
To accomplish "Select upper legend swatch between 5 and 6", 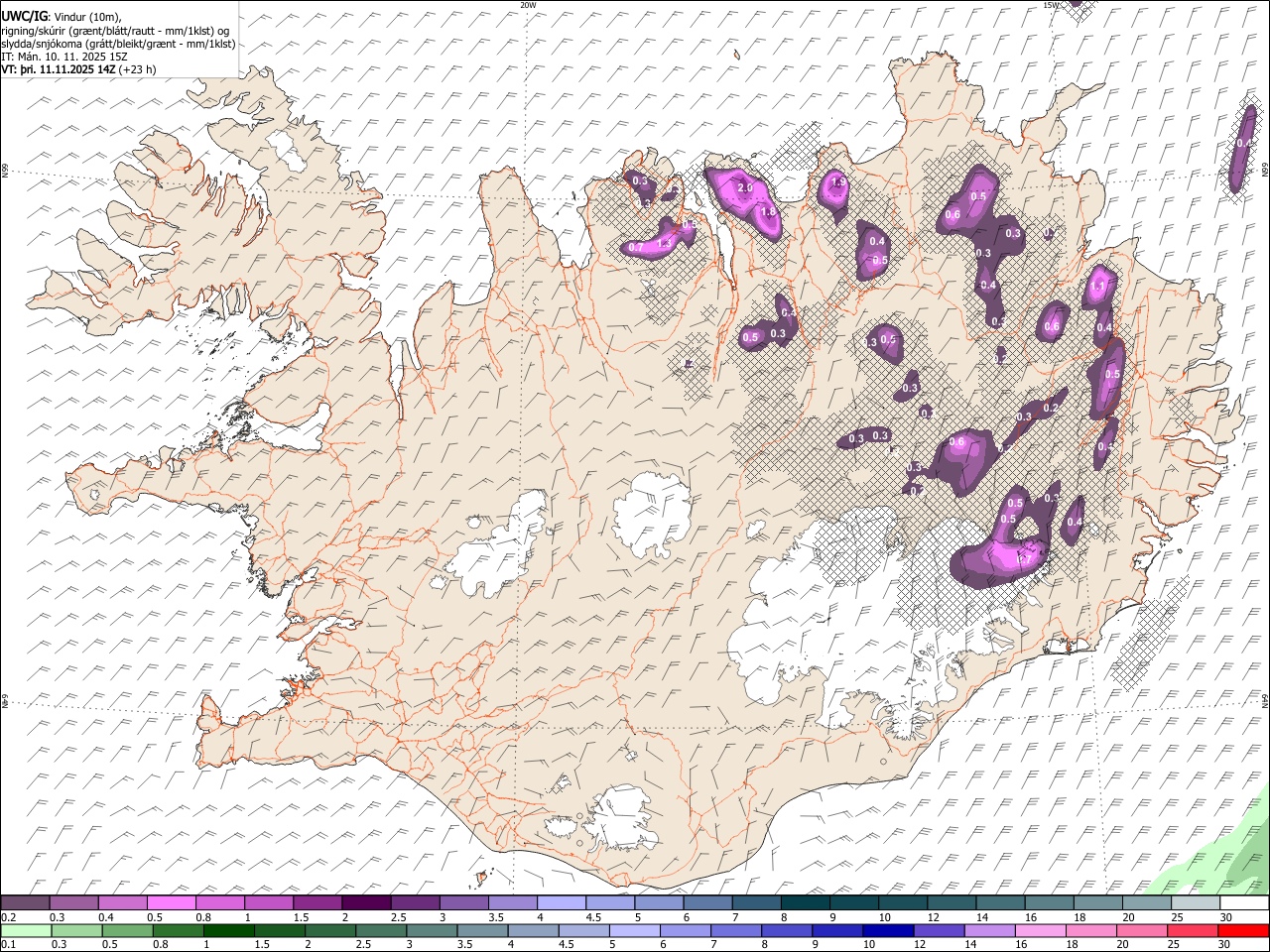I will tap(659, 902).
